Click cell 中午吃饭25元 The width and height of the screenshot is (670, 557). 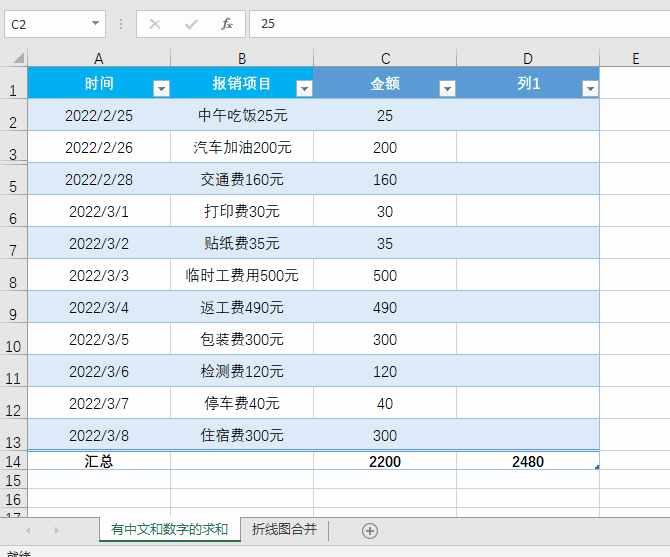[x=242, y=115]
